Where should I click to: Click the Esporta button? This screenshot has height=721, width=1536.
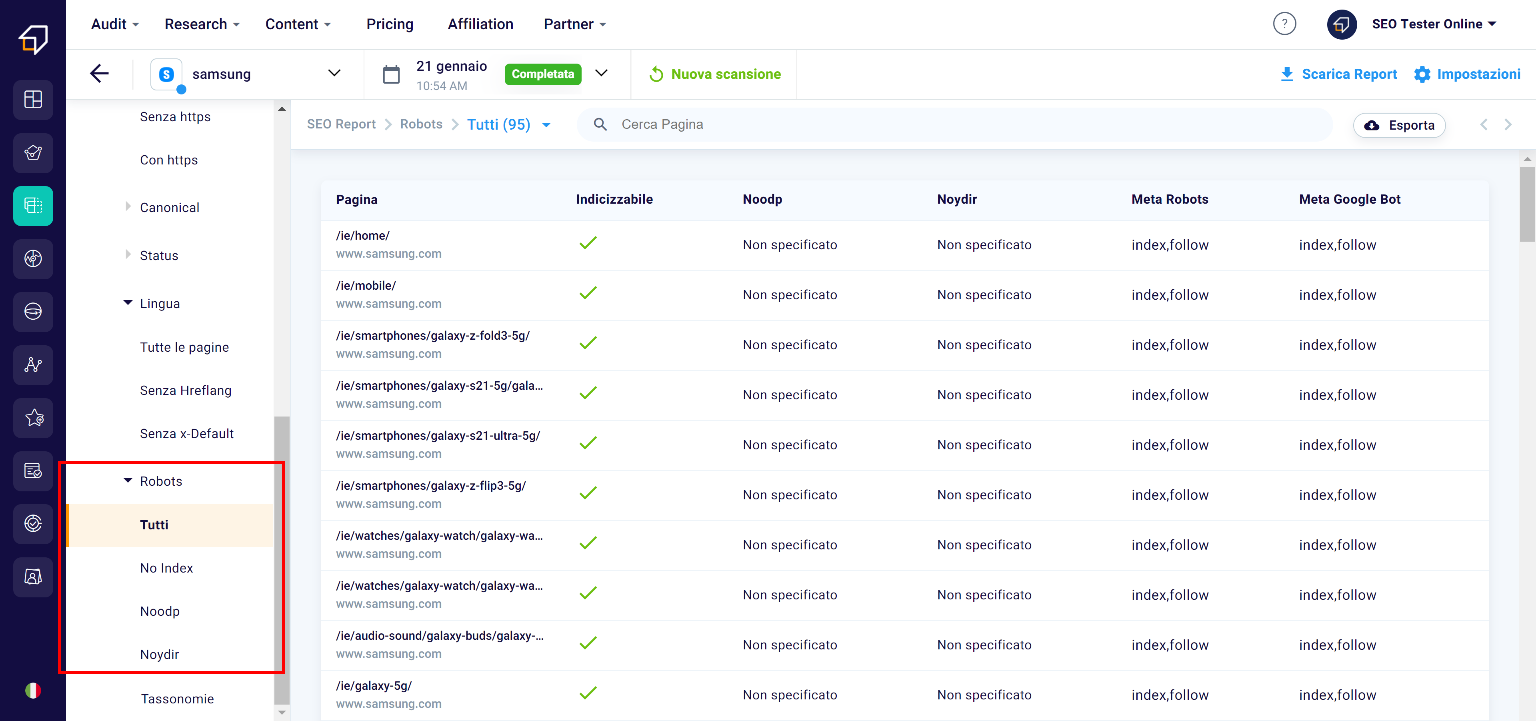1399,125
